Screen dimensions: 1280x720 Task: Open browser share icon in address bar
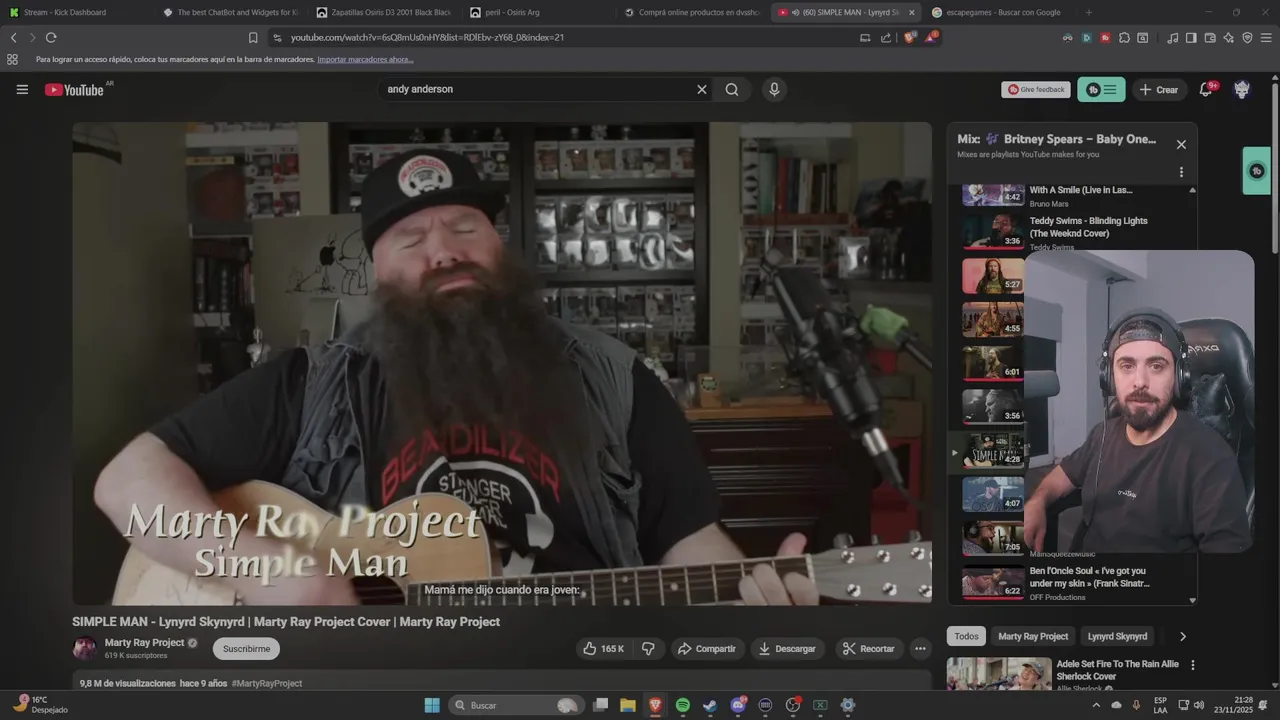[x=885, y=37]
